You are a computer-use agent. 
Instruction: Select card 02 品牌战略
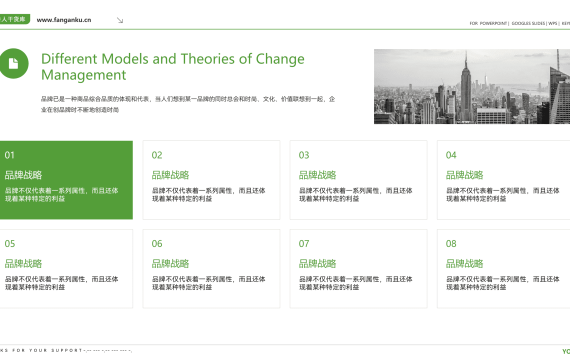coord(211,180)
